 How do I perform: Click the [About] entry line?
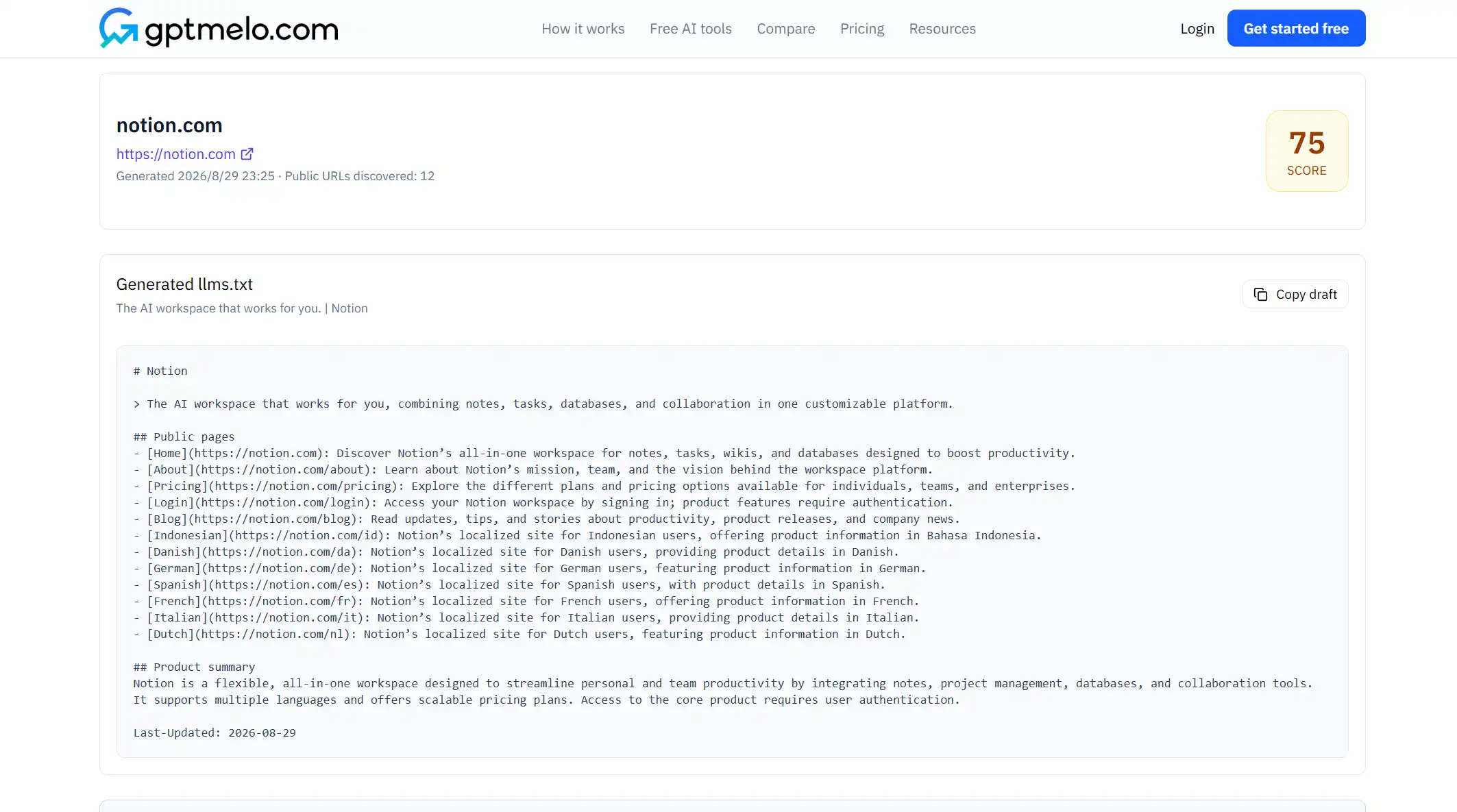click(x=533, y=469)
